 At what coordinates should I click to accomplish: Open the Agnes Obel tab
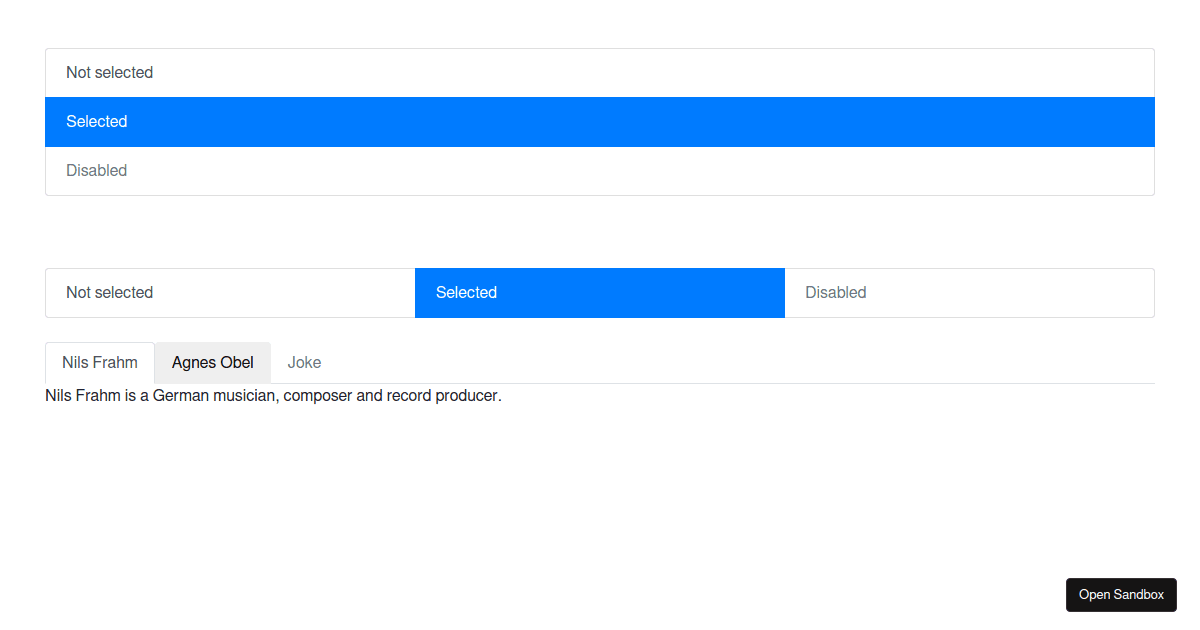point(213,362)
